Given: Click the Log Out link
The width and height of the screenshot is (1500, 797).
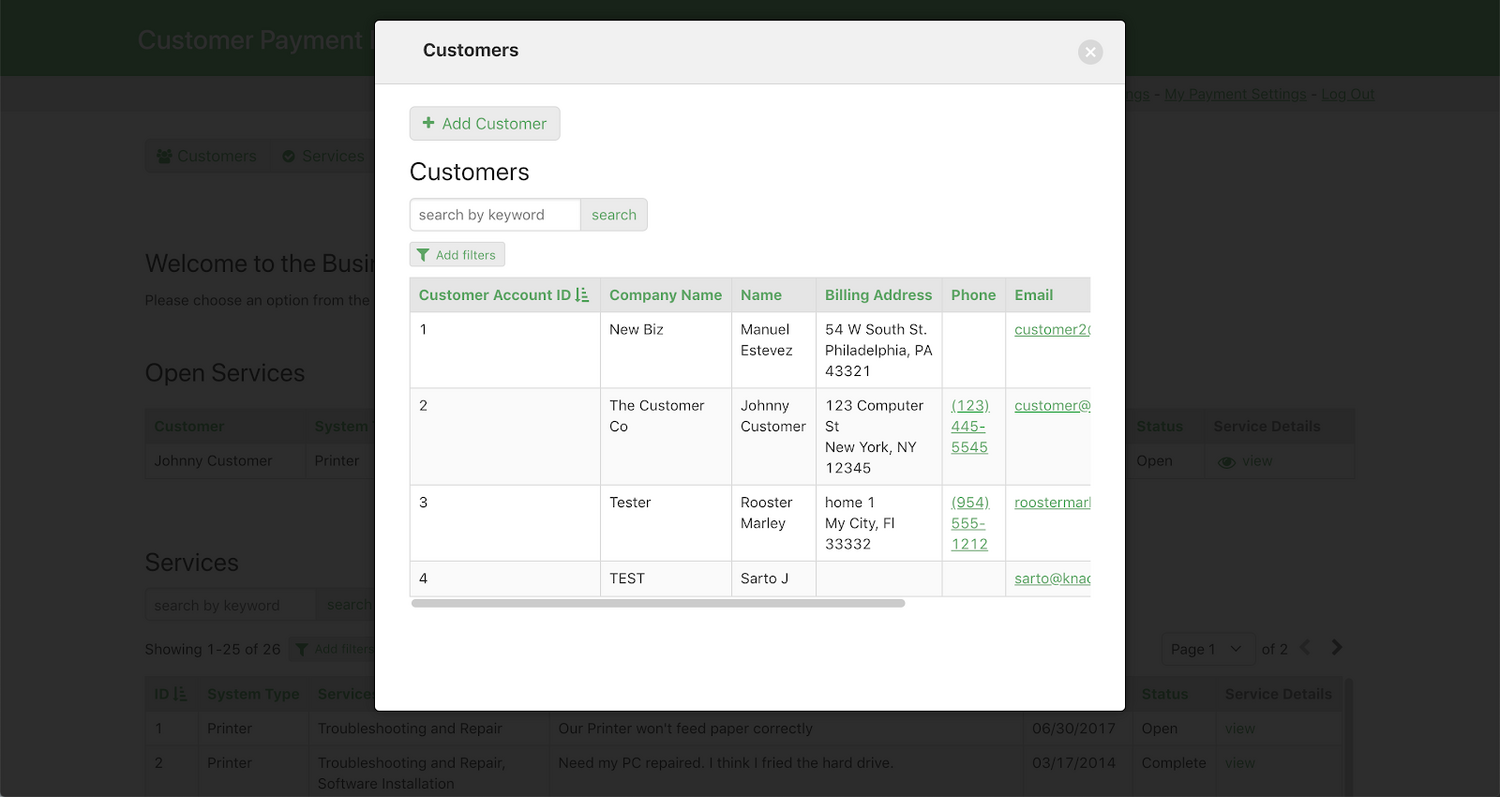Looking at the screenshot, I should pos(1347,94).
